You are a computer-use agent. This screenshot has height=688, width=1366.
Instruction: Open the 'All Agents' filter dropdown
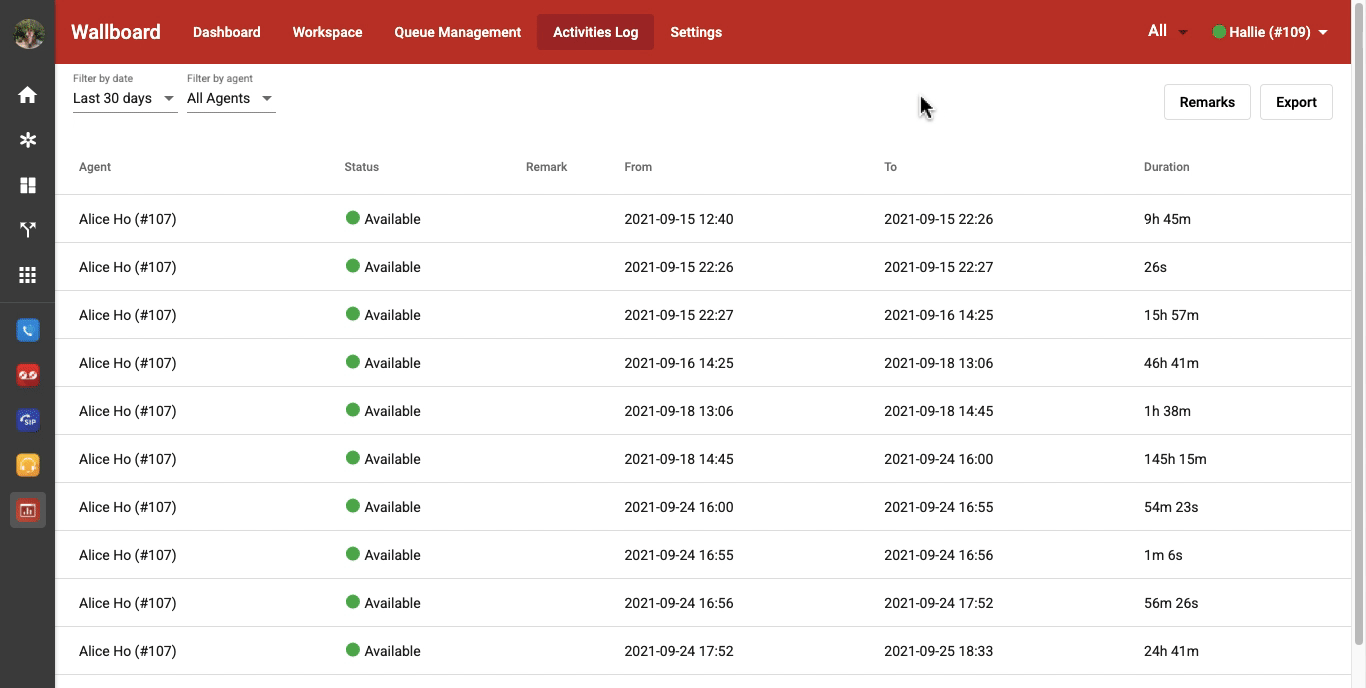[230, 98]
